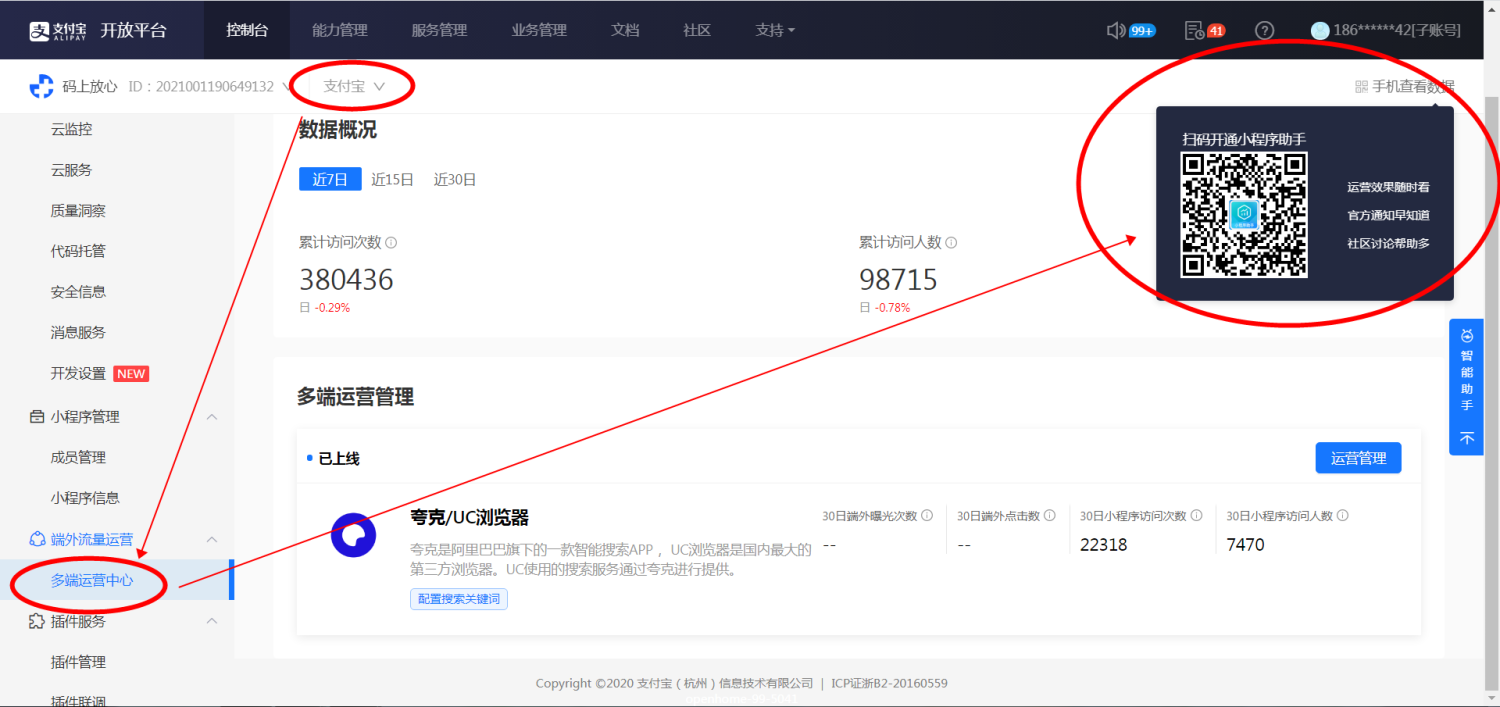
Task: Click info icon beside 30日端外曝光次数
Action: click(x=927, y=516)
